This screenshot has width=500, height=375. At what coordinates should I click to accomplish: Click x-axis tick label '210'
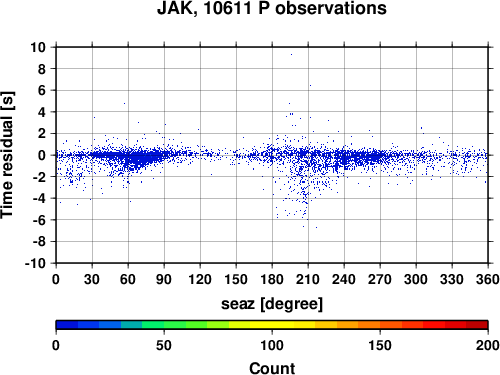pos(308,279)
